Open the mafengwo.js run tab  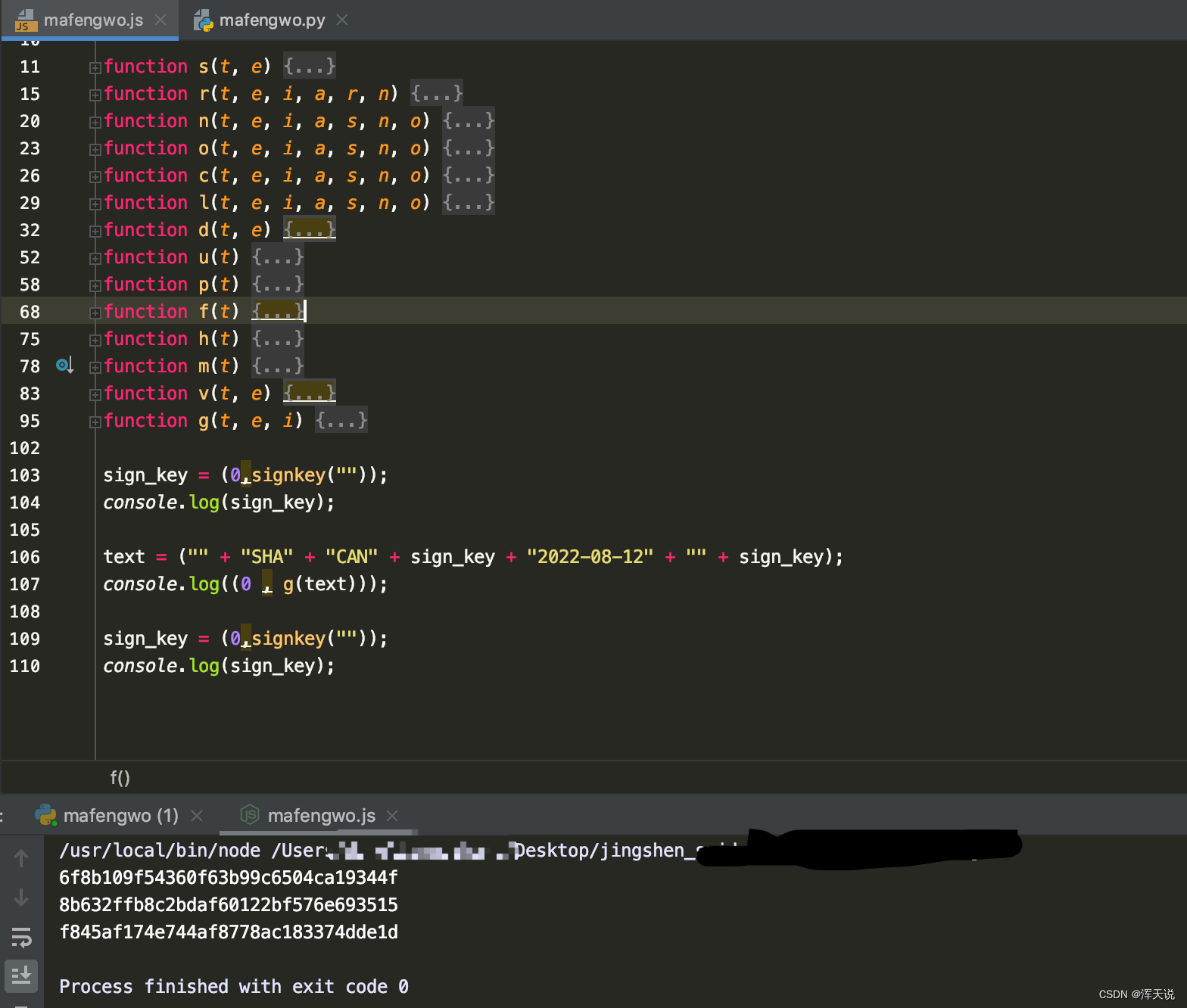(322, 815)
